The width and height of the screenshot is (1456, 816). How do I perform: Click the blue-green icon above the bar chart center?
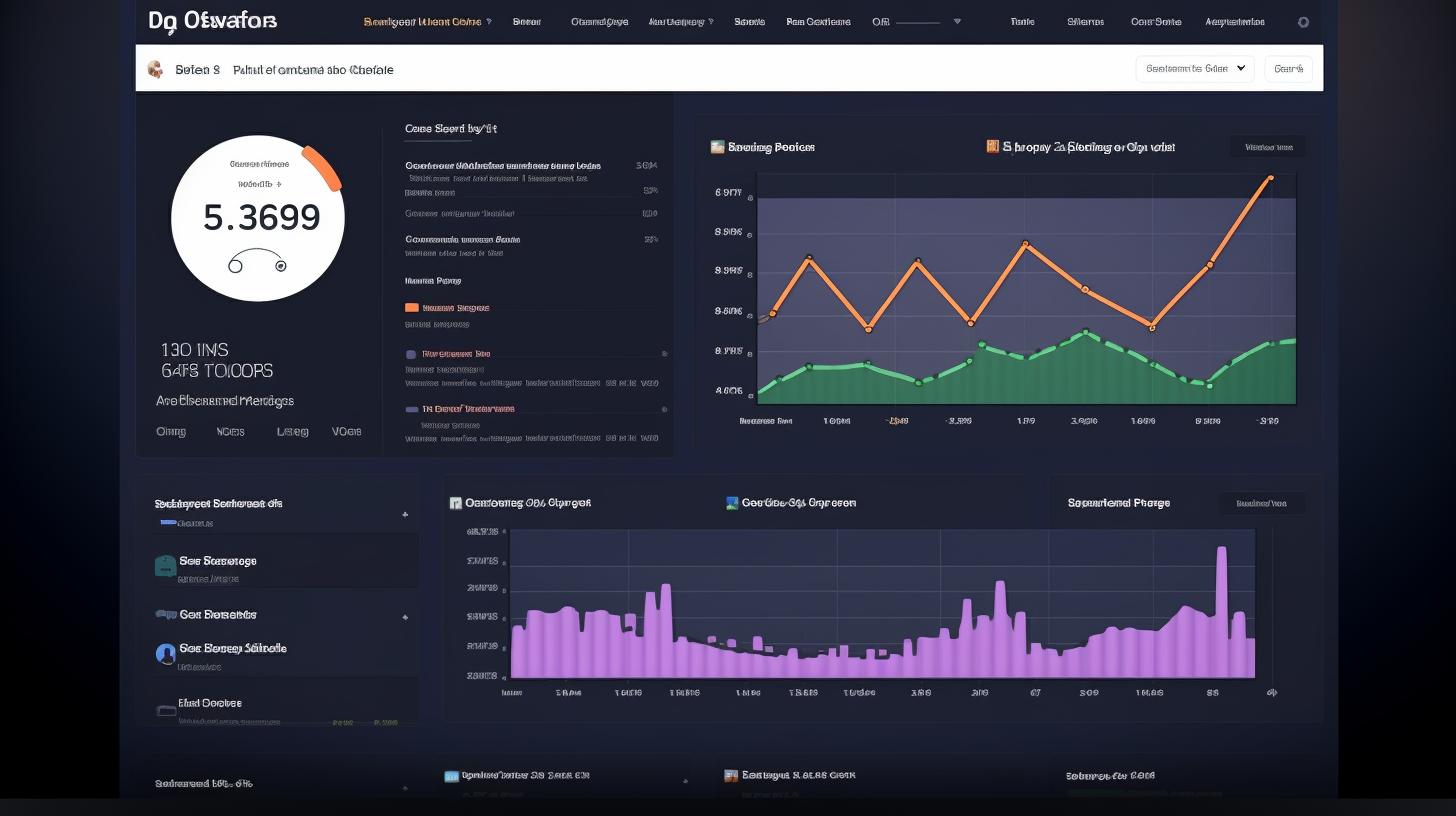point(732,503)
